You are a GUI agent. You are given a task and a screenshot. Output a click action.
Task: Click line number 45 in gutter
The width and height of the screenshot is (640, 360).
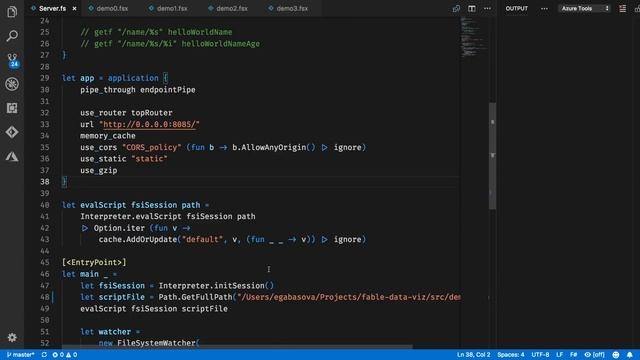tap(45, 262)
